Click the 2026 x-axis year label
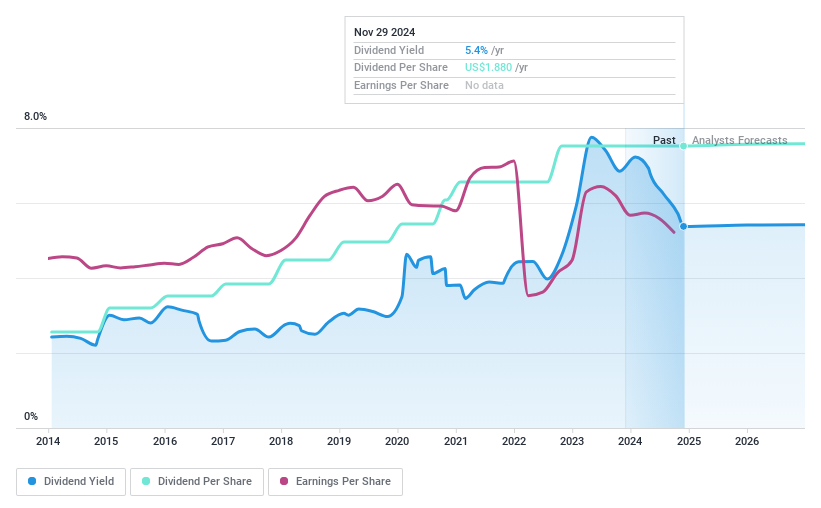 point(746,441)
